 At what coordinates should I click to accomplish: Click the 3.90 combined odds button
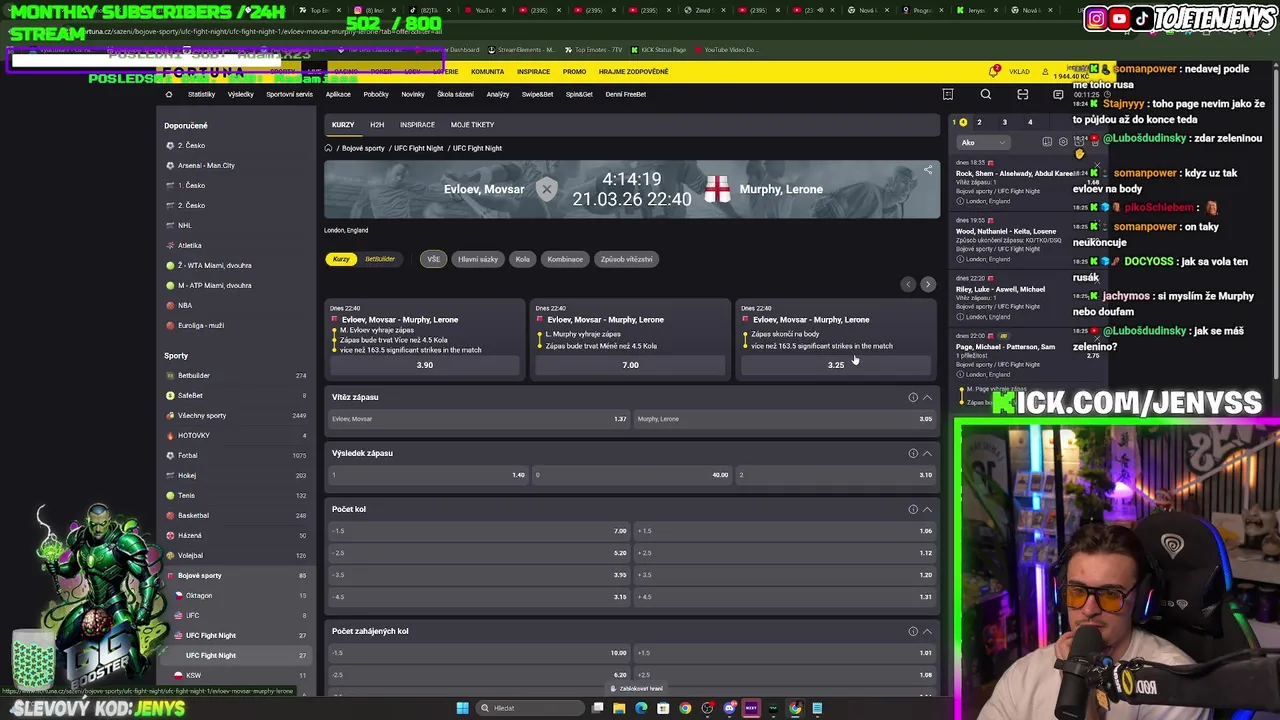[425, 365]
